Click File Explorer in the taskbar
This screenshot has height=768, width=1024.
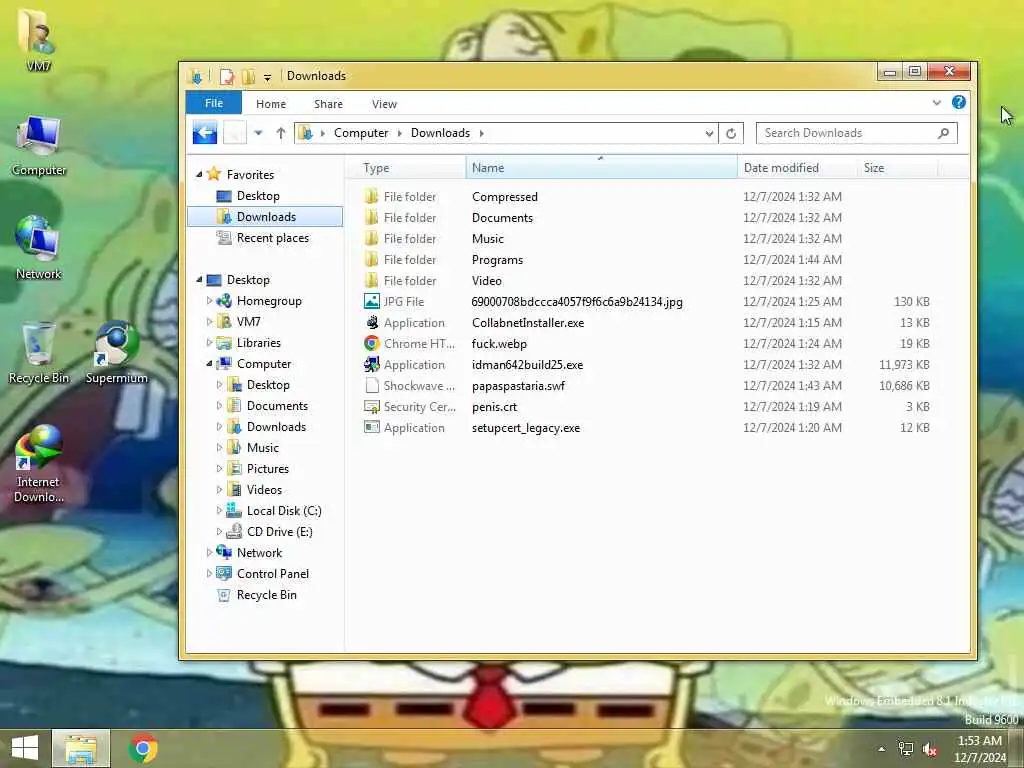point(81,748)
